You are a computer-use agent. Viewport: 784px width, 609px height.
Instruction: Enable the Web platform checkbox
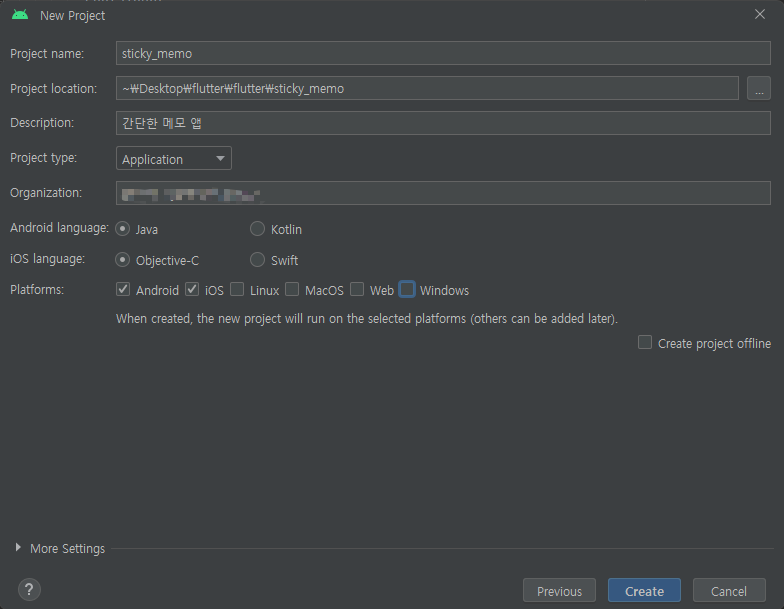pyautogui.click(x=357, y=290)
